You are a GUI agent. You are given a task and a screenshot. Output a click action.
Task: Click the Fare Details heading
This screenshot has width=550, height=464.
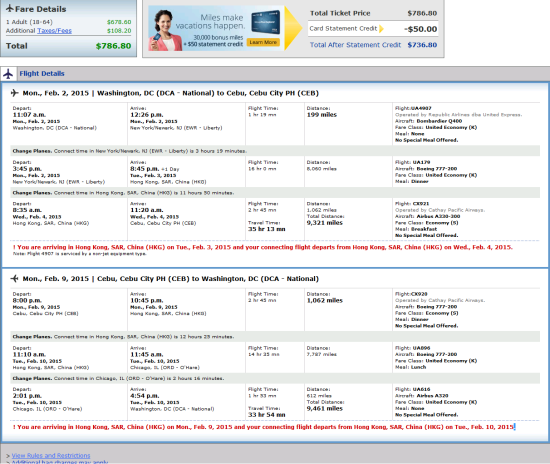click(40, 9)
